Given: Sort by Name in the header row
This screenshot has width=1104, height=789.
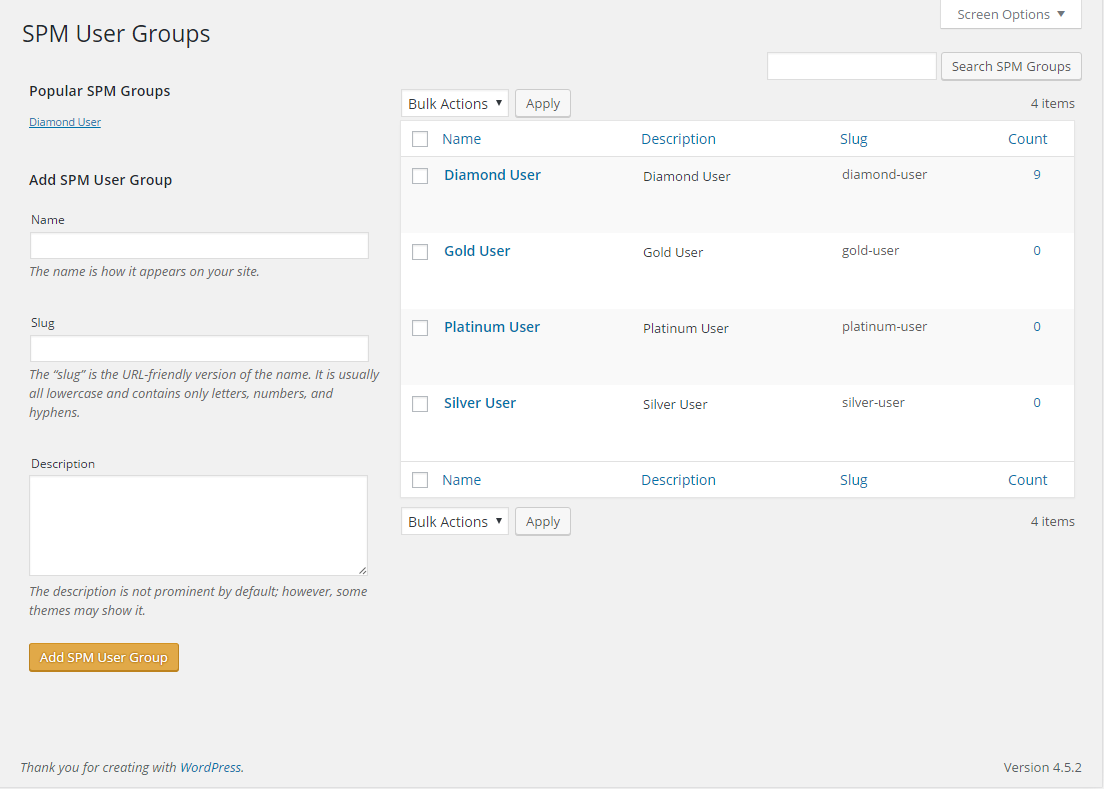Looking at the screenshot, I should point(461,139).
